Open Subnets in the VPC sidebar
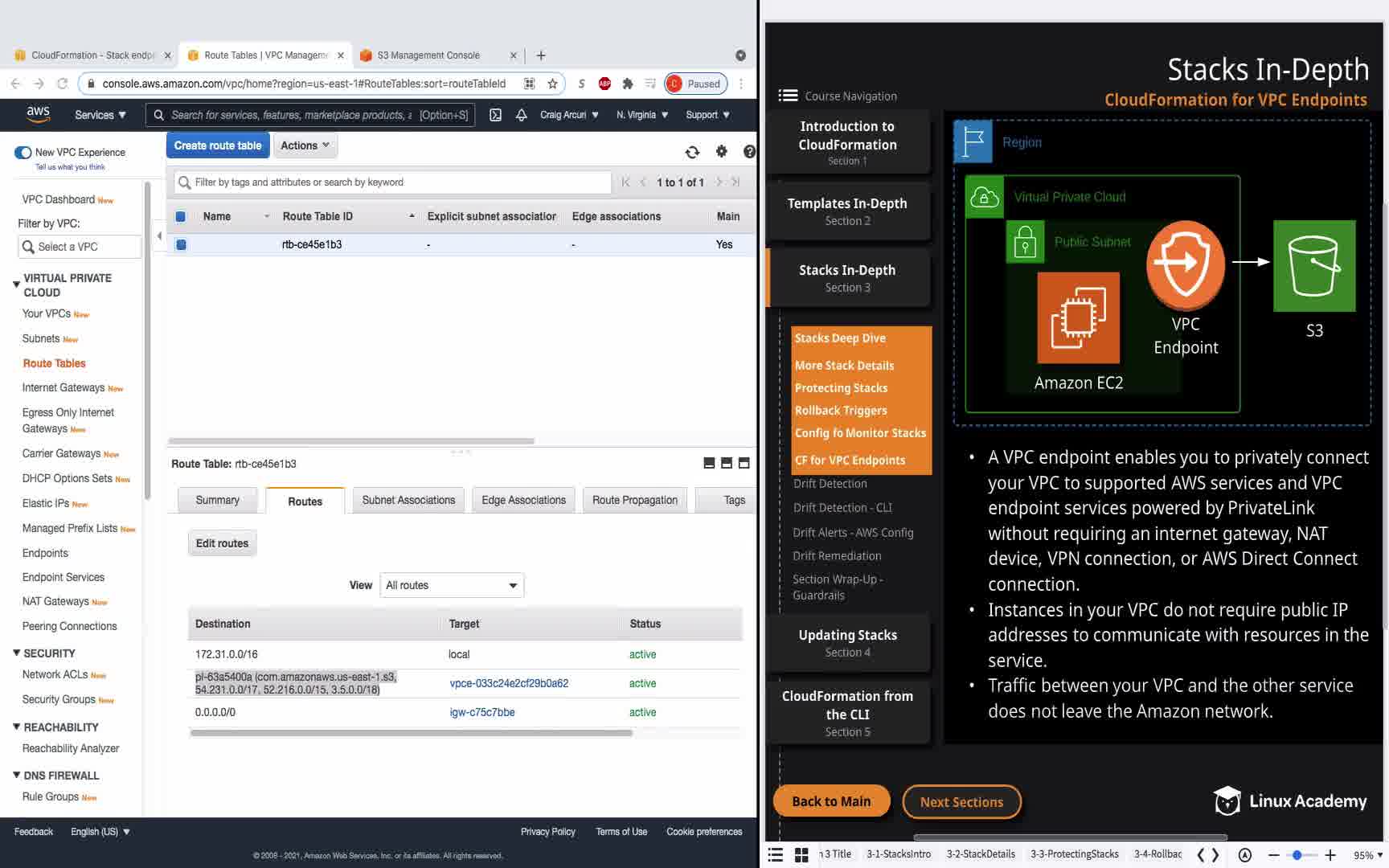The image size is (1389, 868). pyautogui.click(x=41, y=338)
